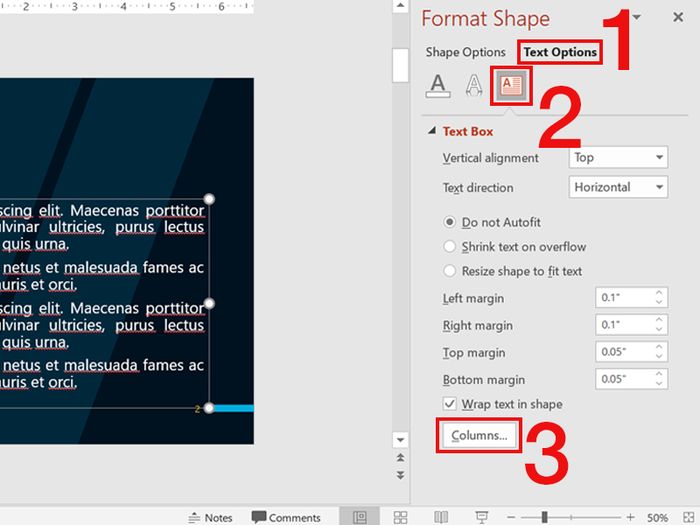Open the Comments pane
The image size is (700, 525).
286,517
